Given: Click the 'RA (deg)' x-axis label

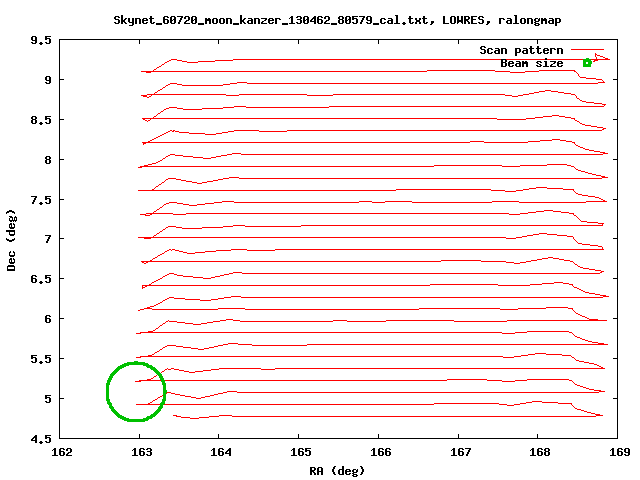Looking at the screenshot, I should (337, 471).
